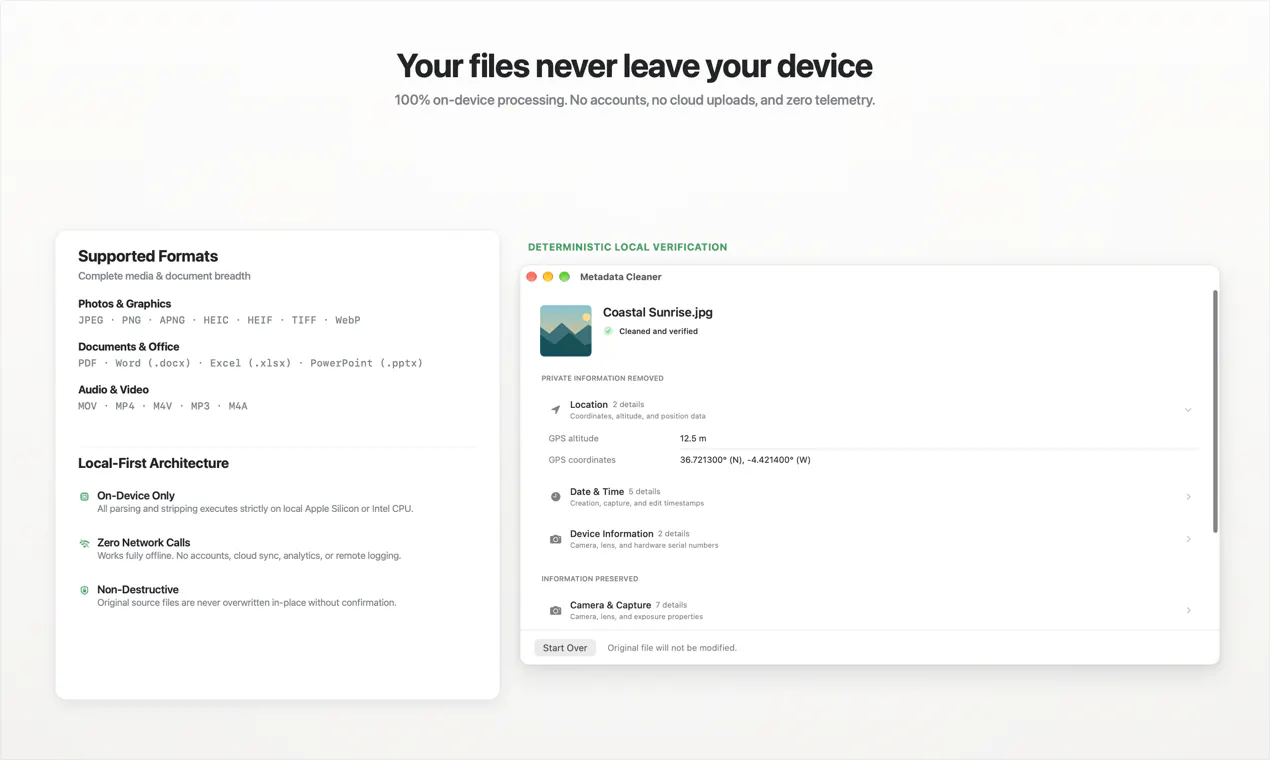Click the Location arrow icon
This screenshot has height=760, width=1270.
555,410
